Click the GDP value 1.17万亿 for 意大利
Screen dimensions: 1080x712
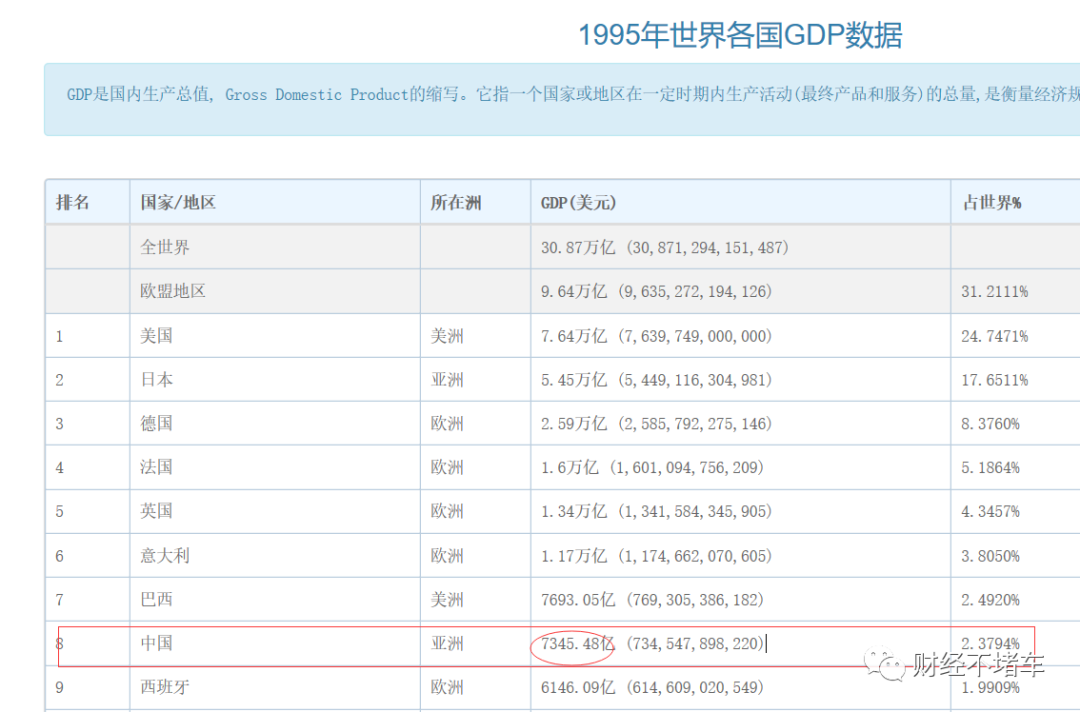tap(573, 556)
